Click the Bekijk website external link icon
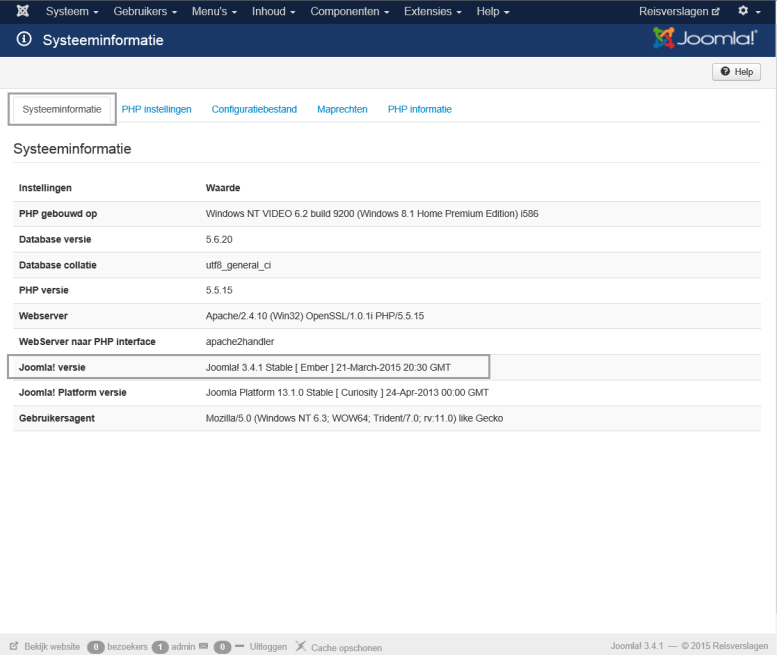777x655 pixels. pyautogui.click(x=14, y=647)
